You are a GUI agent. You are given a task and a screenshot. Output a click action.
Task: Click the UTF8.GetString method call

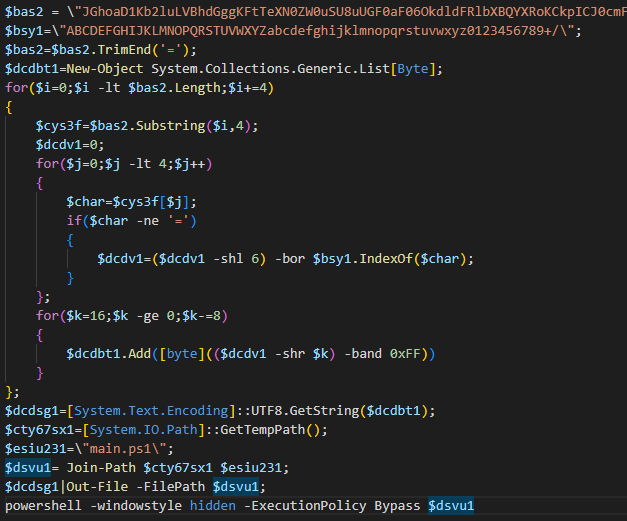coord(305,411)
